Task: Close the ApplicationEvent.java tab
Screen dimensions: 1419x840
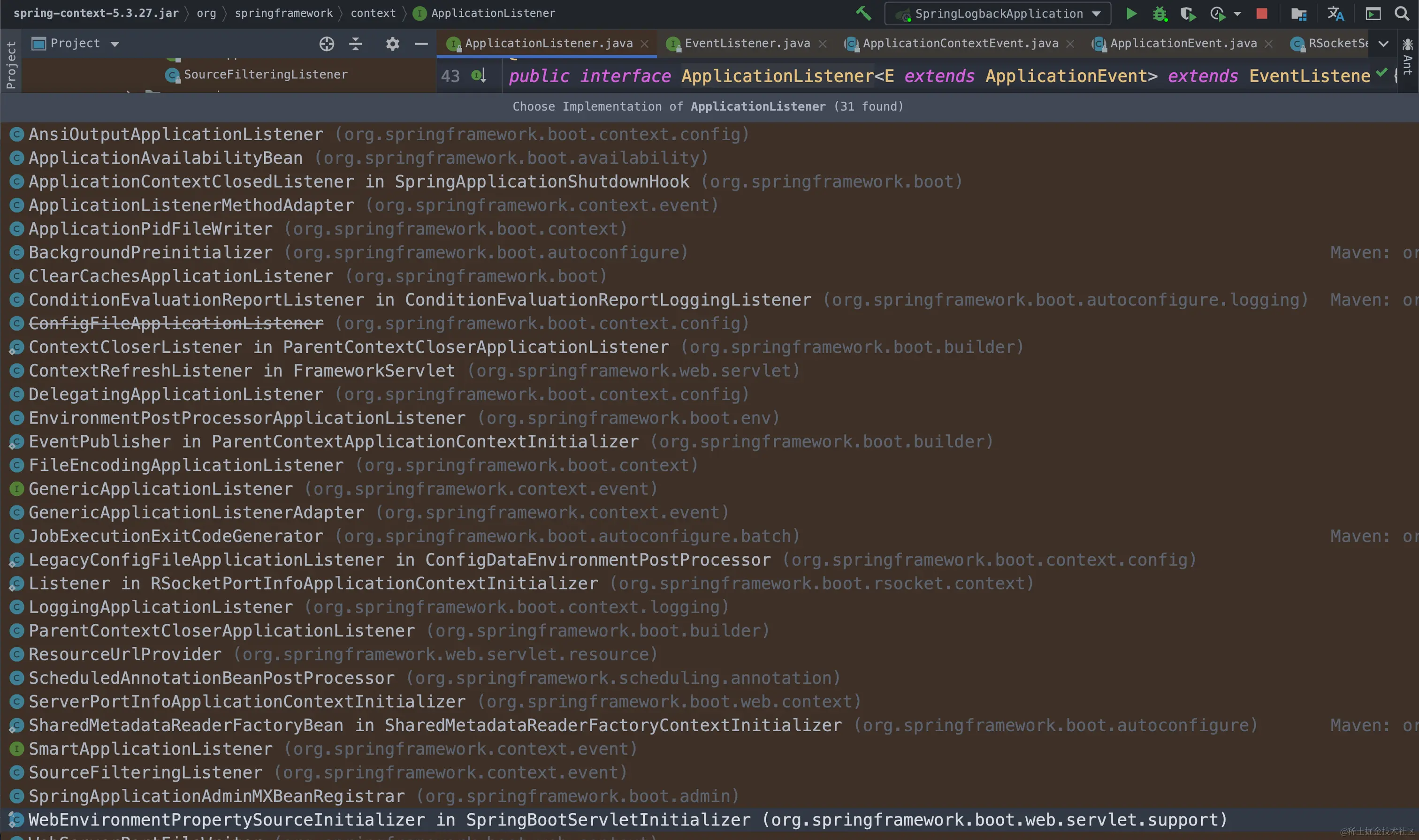Action: (x=1268, y=44)
